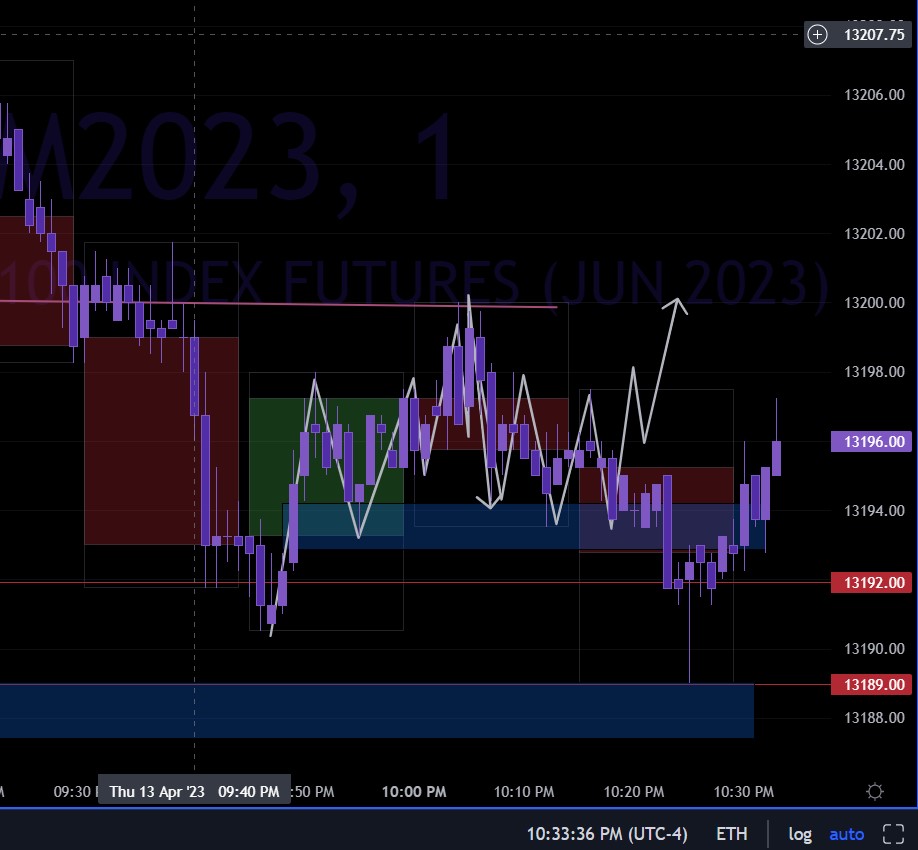Click the 13198.00 price axis label
Viewport: 918px width, 850px height.
(x=874, y=372)
